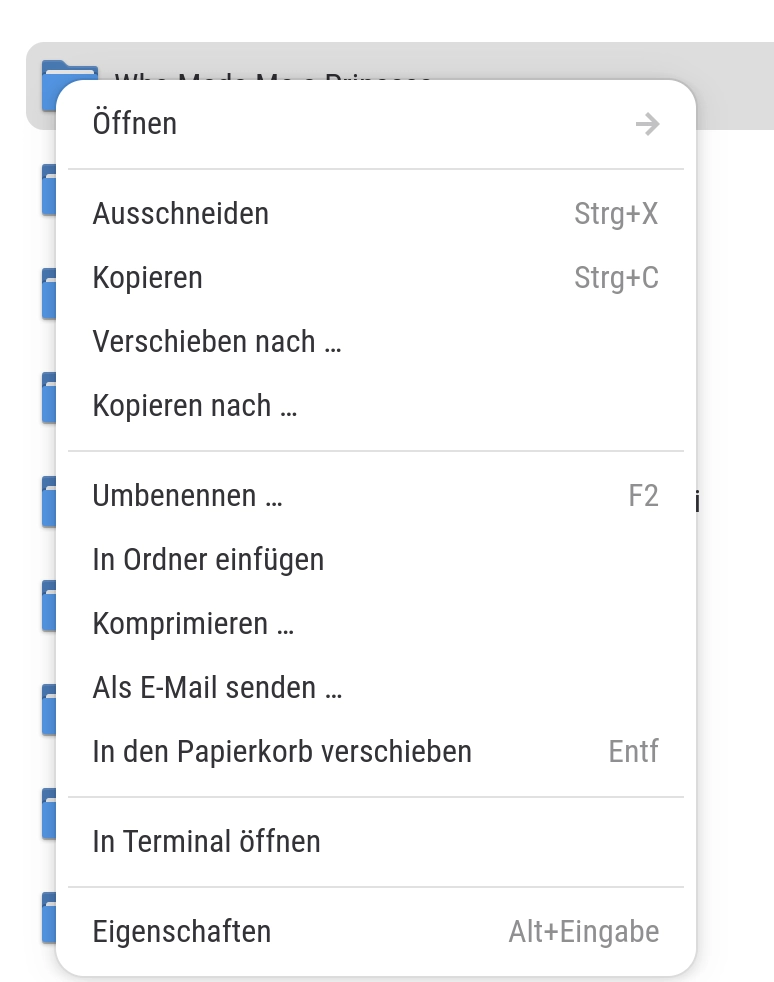Choose Ausschneiden from the context menu
774x982 pixels.
point(181,213)
